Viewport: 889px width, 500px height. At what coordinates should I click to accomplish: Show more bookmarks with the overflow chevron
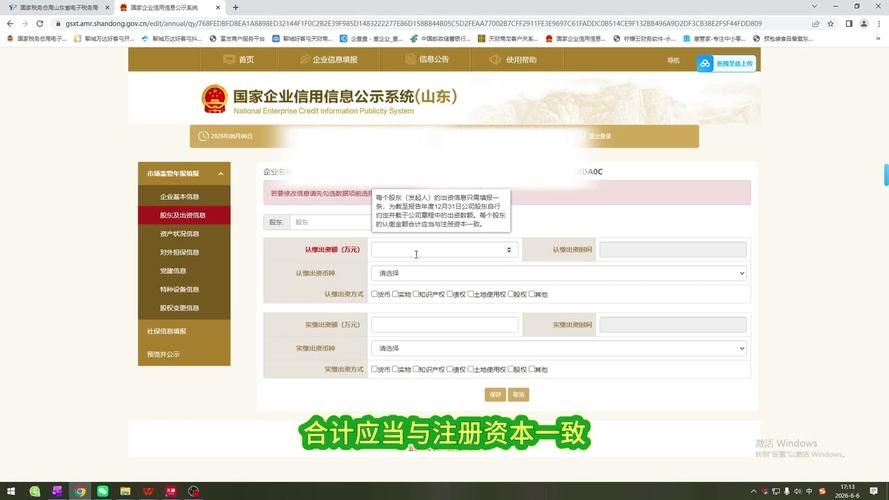[x=878, y=39]
